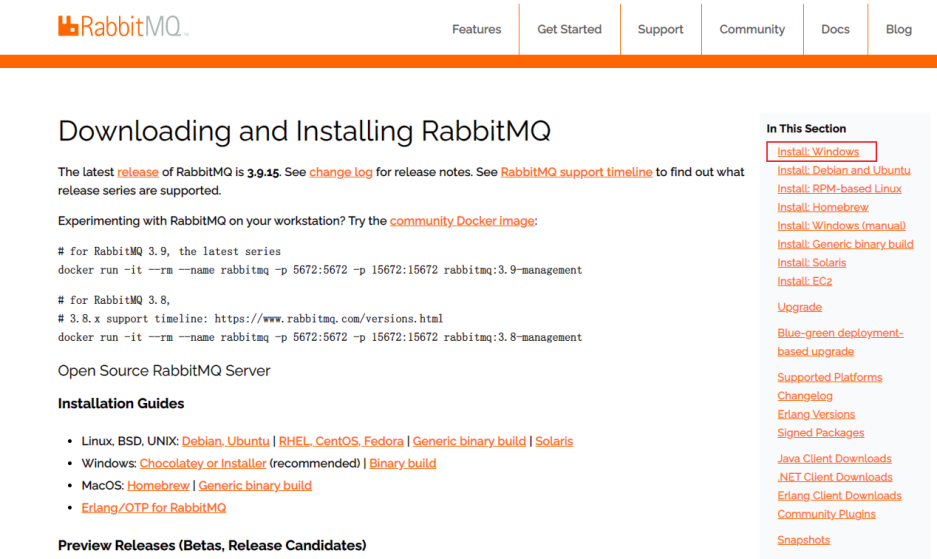Click the 'Installation Guides' heading

(121, 404)
